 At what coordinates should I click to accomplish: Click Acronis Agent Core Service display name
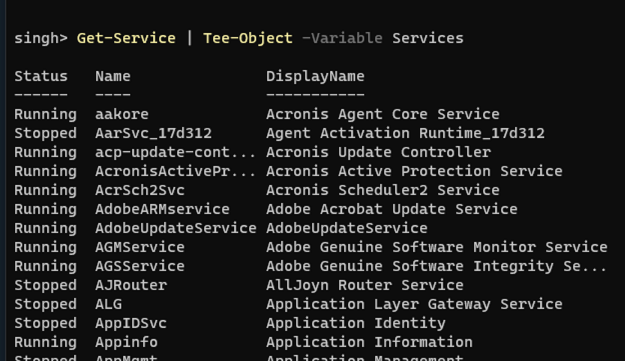point(383,114)
